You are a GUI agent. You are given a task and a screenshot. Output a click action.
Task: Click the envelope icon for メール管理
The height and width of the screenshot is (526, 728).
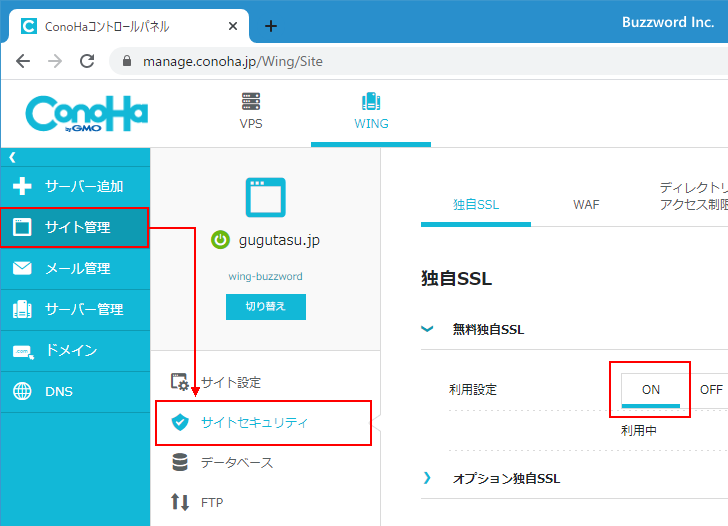(22, 268)
